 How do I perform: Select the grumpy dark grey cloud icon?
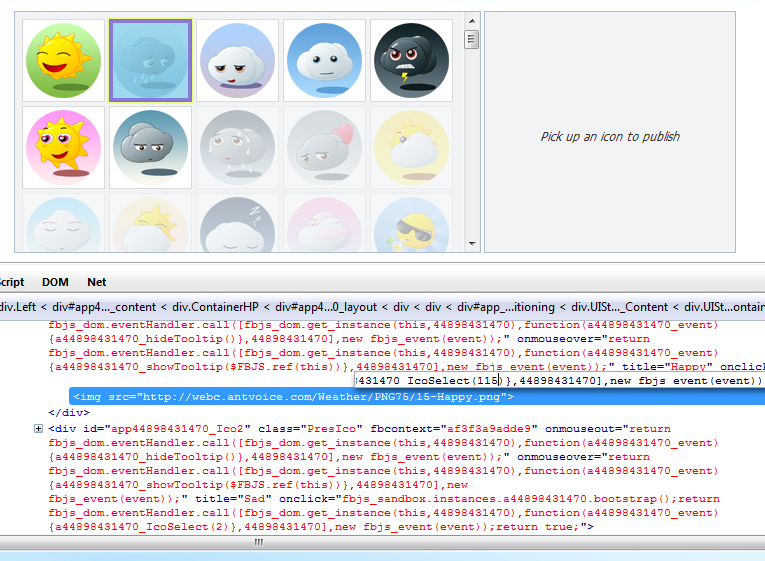[150, 147]
